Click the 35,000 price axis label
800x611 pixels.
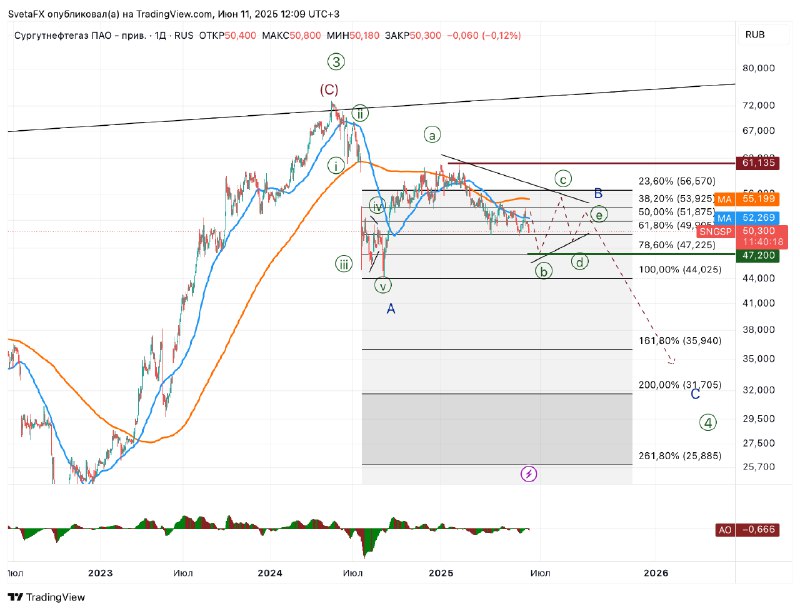(759, 359)
